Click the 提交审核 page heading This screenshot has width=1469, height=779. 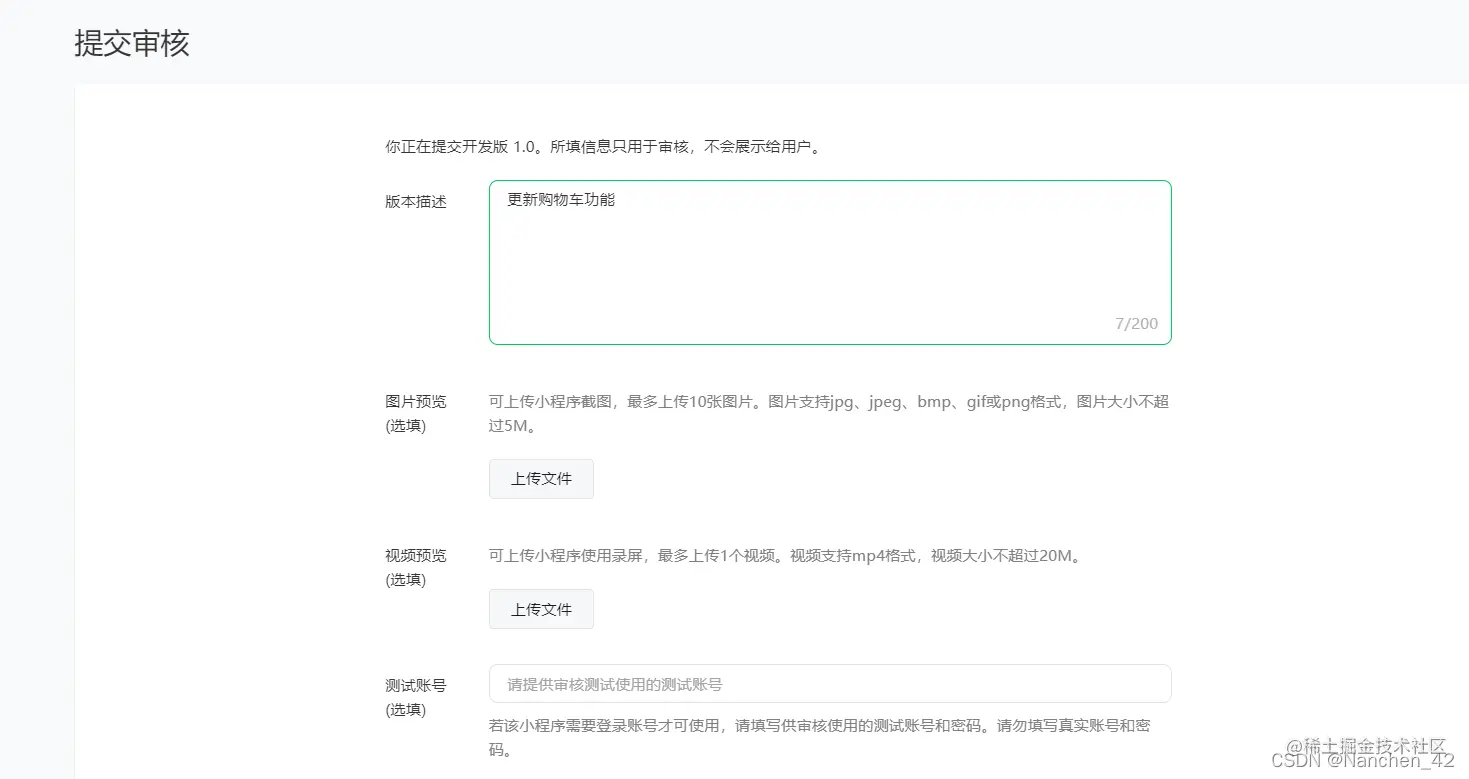tap(132, 43)
